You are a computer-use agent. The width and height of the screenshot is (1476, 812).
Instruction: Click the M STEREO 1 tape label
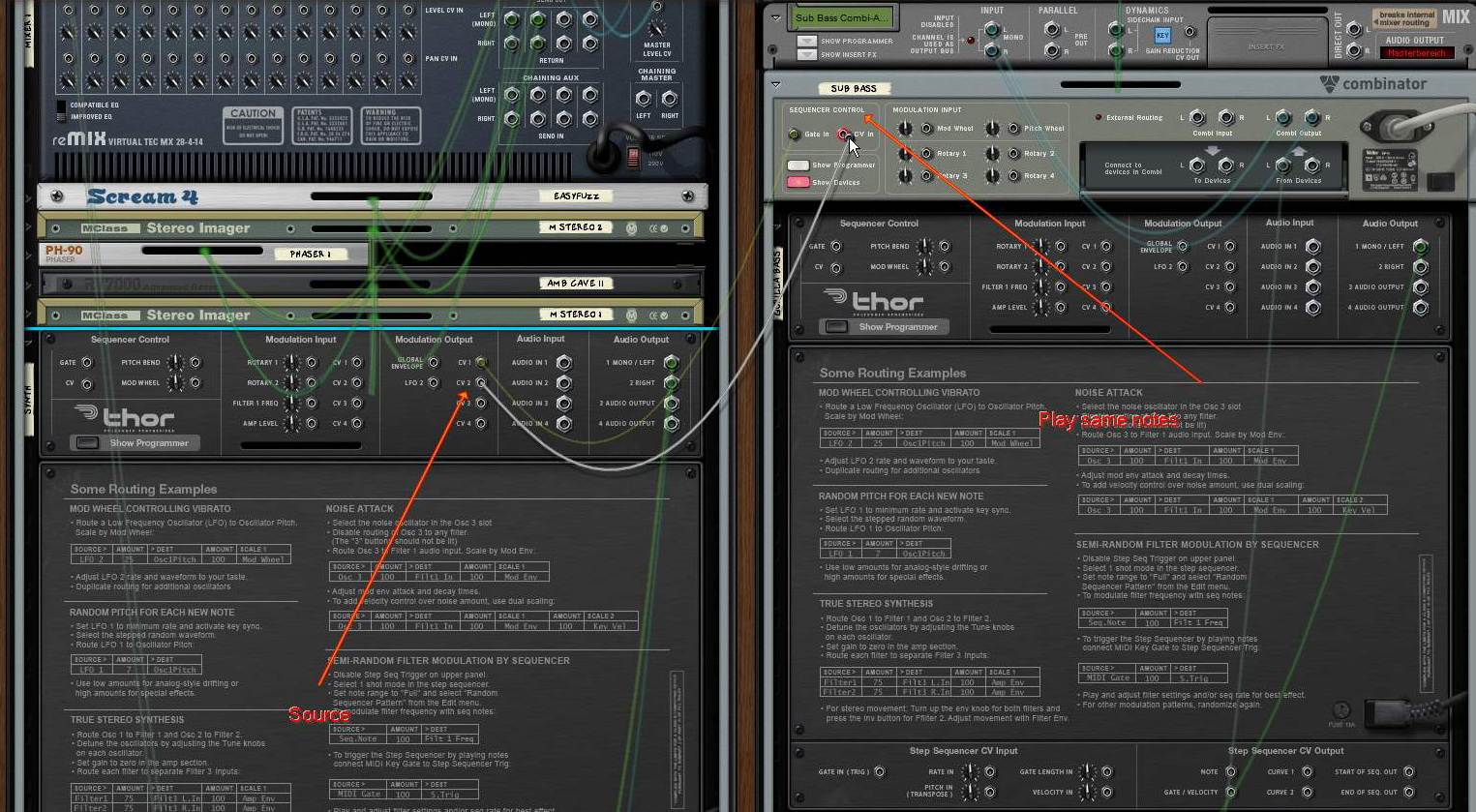(x=577, y=315)
